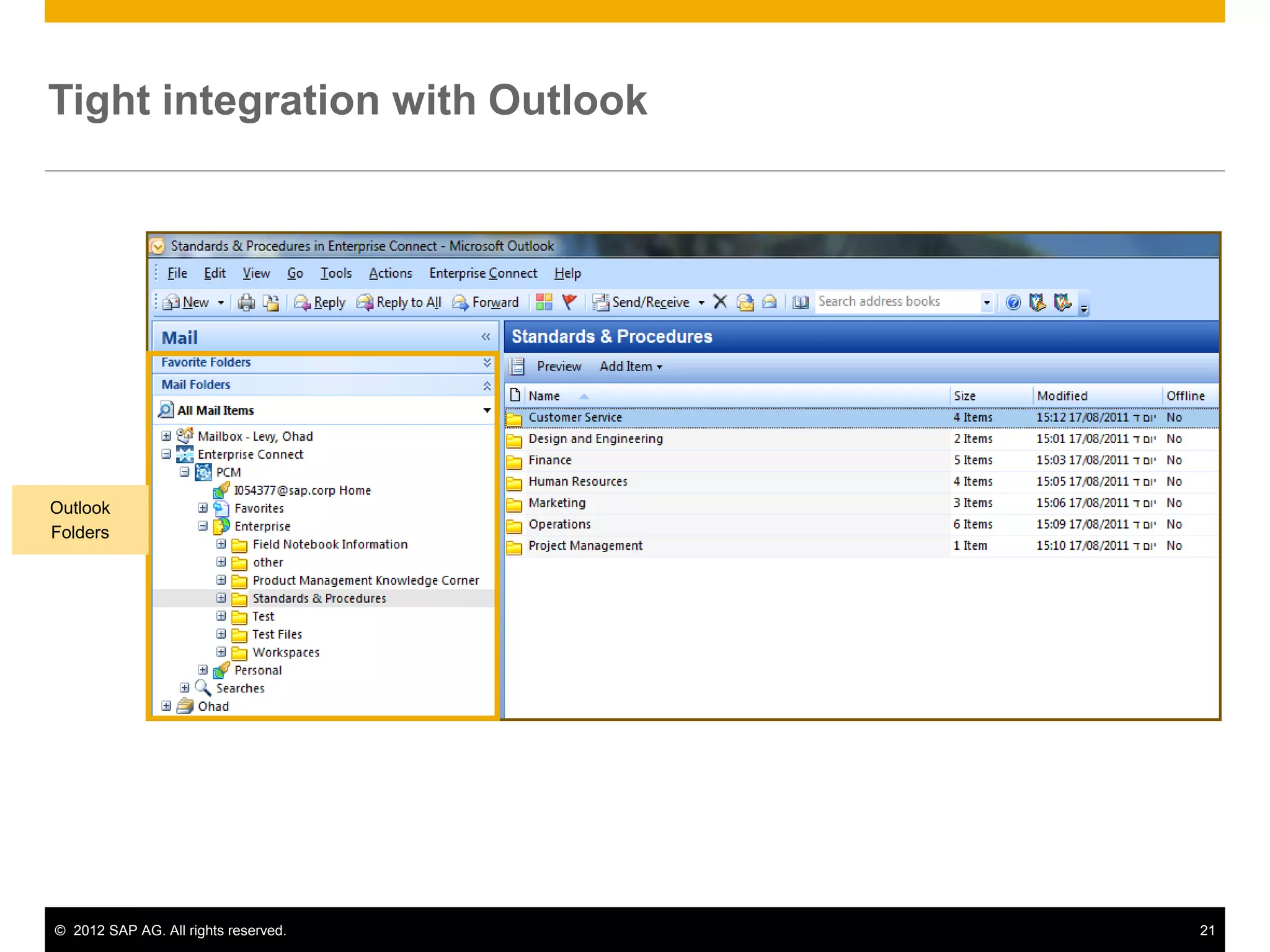Sort by the Offline column header

coord(1189,395)
